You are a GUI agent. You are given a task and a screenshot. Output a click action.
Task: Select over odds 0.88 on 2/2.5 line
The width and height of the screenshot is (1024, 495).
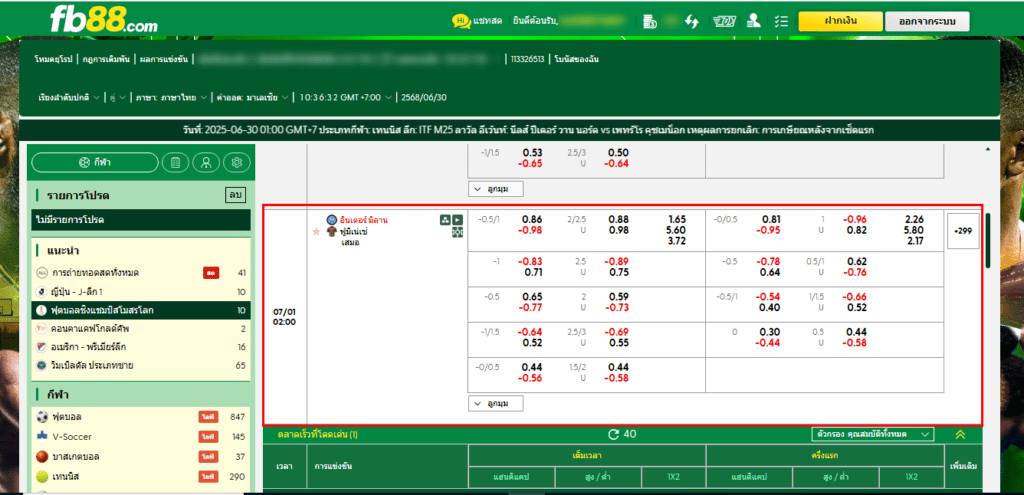click(618, 220)
